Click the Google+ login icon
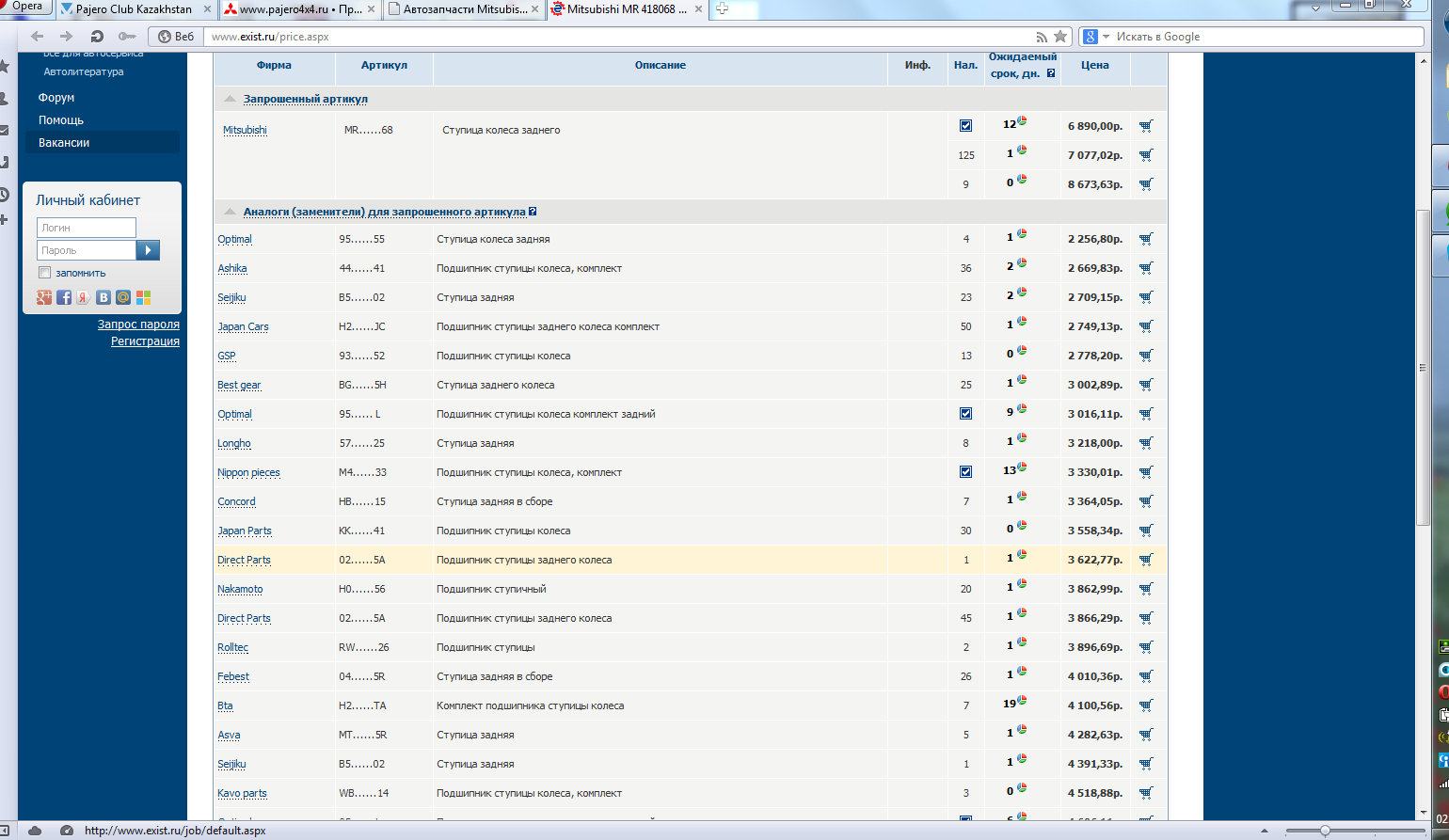The height and width of the screenshot is (840, 1449). (44, 297)
